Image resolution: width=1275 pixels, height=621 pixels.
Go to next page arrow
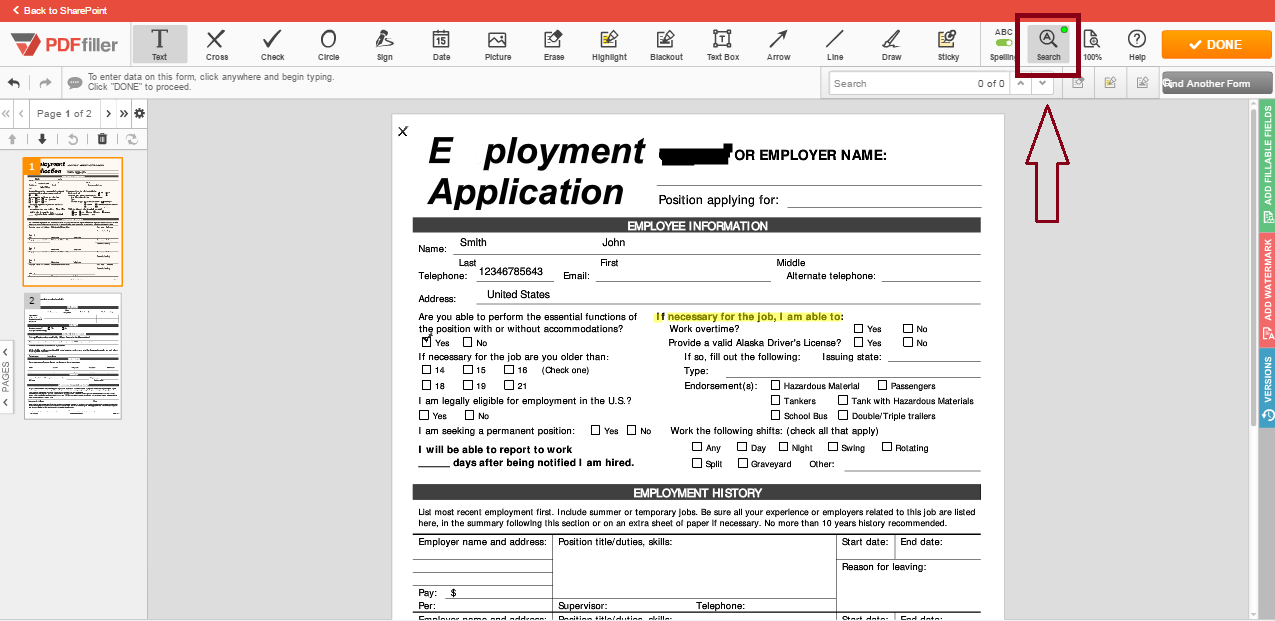109,113
